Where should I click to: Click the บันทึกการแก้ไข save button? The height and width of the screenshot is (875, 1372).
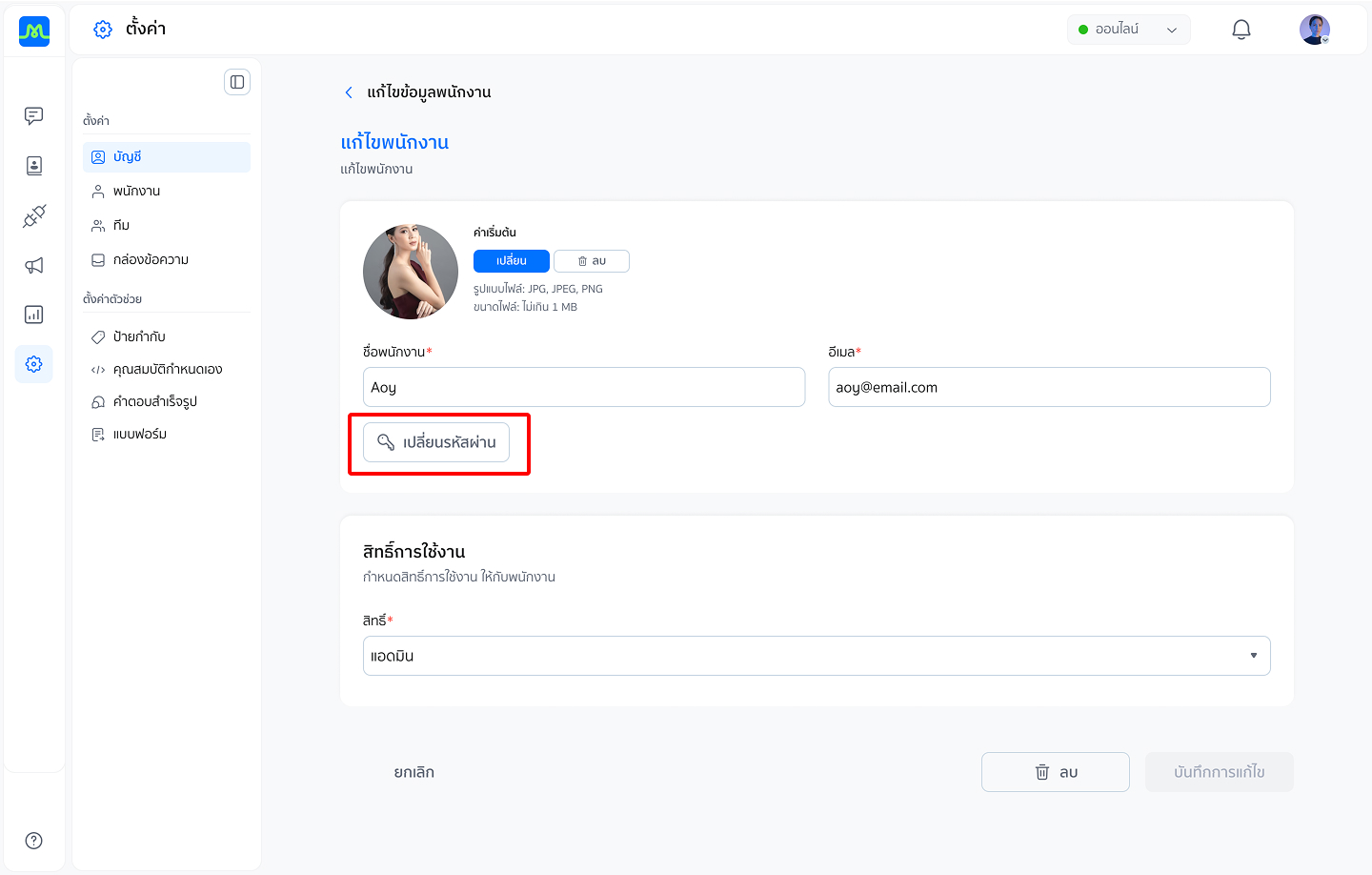pos(1220,772)
